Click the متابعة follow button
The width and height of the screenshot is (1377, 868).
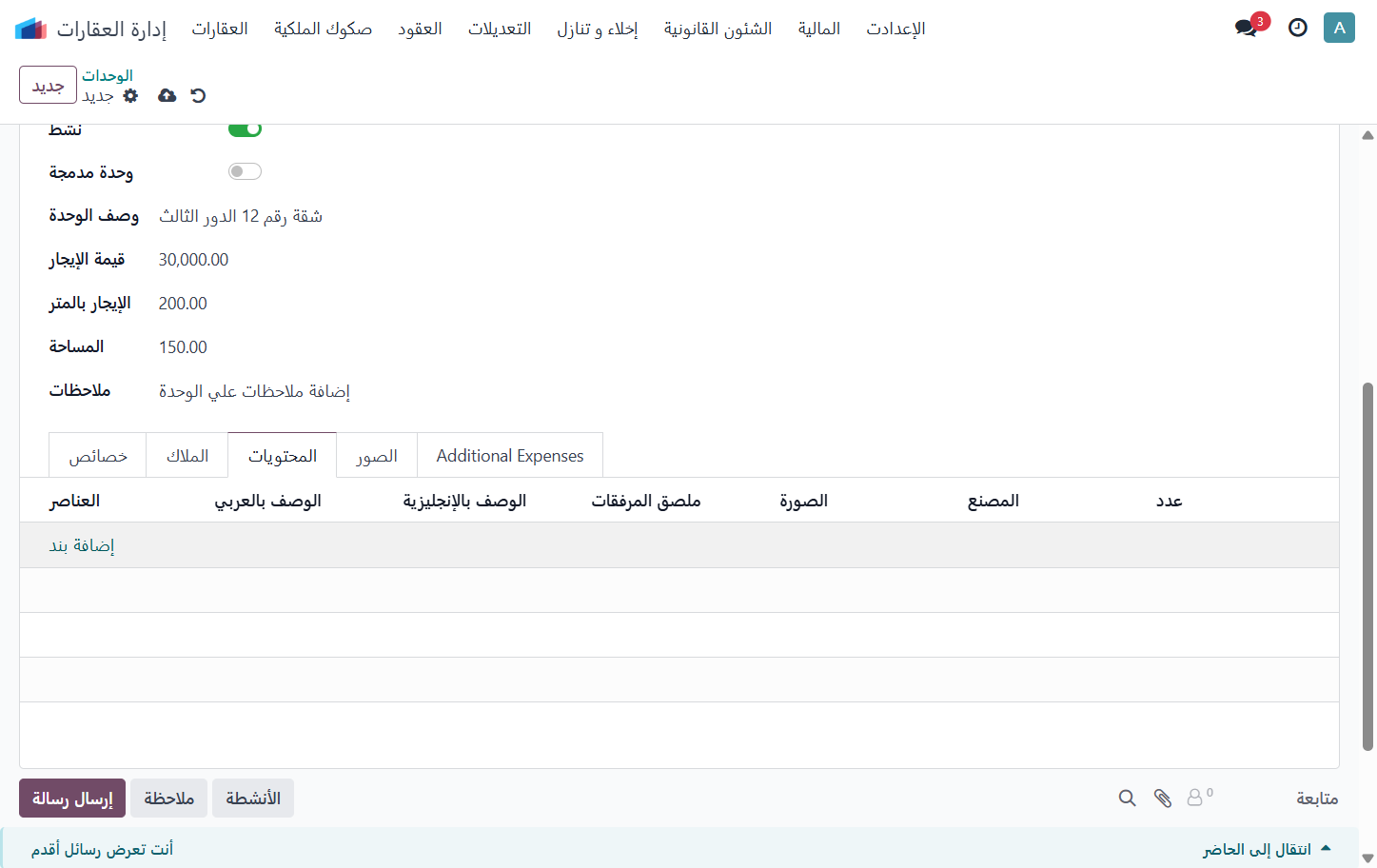[1317, 799]
